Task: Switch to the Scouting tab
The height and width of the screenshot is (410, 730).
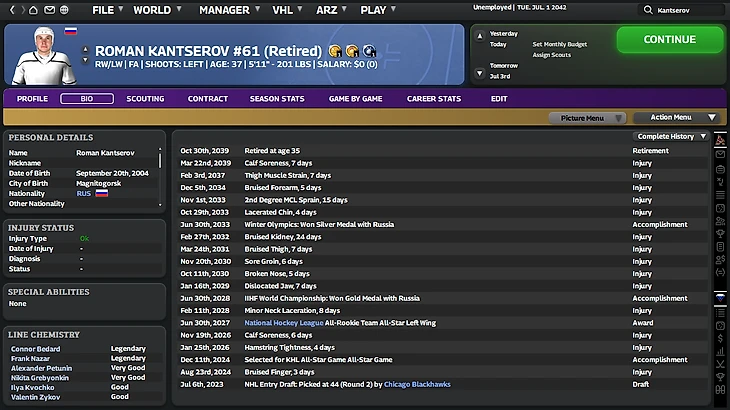Action: coord(145,99)
